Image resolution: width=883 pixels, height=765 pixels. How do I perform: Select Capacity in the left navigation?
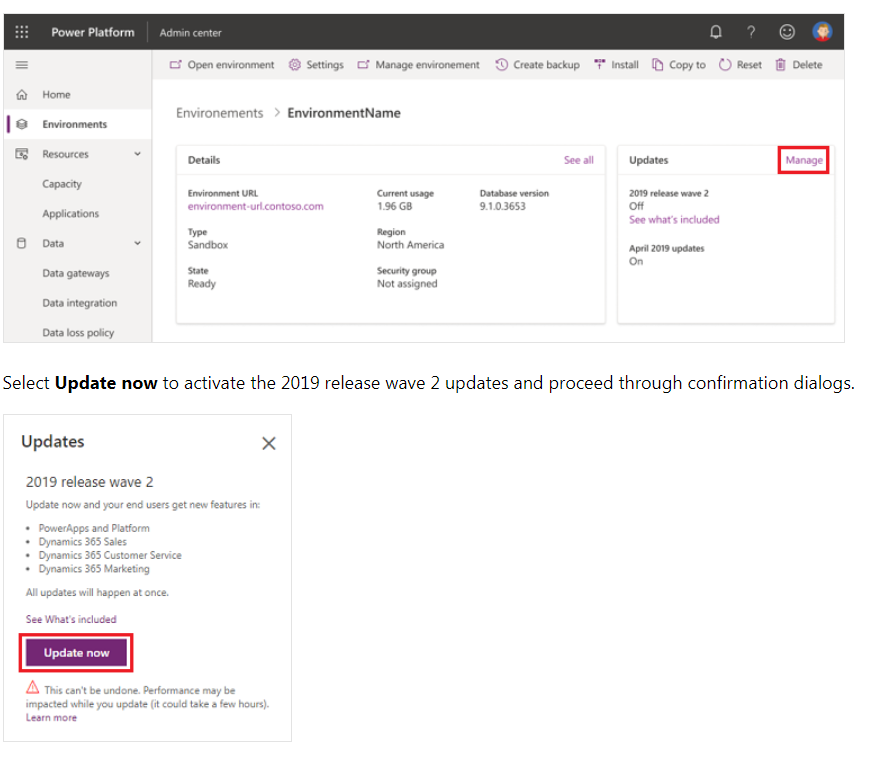pyautogui.click(x=62, y=184)
